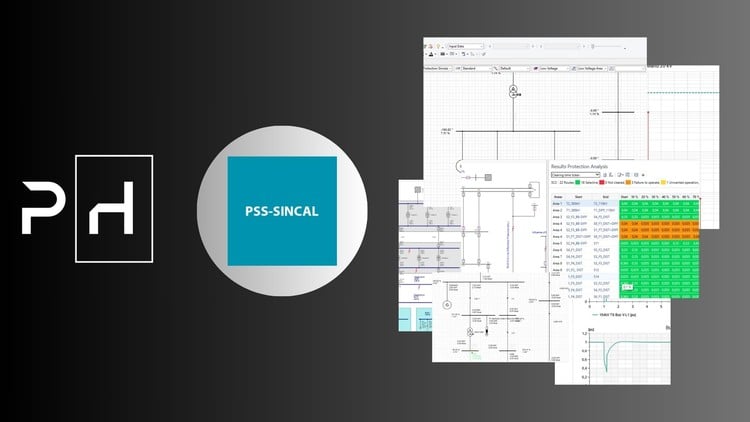Click the VMAX TS Bus V L1 chart legend
Viewport: 750px width, 422px height.
(614, 315)
